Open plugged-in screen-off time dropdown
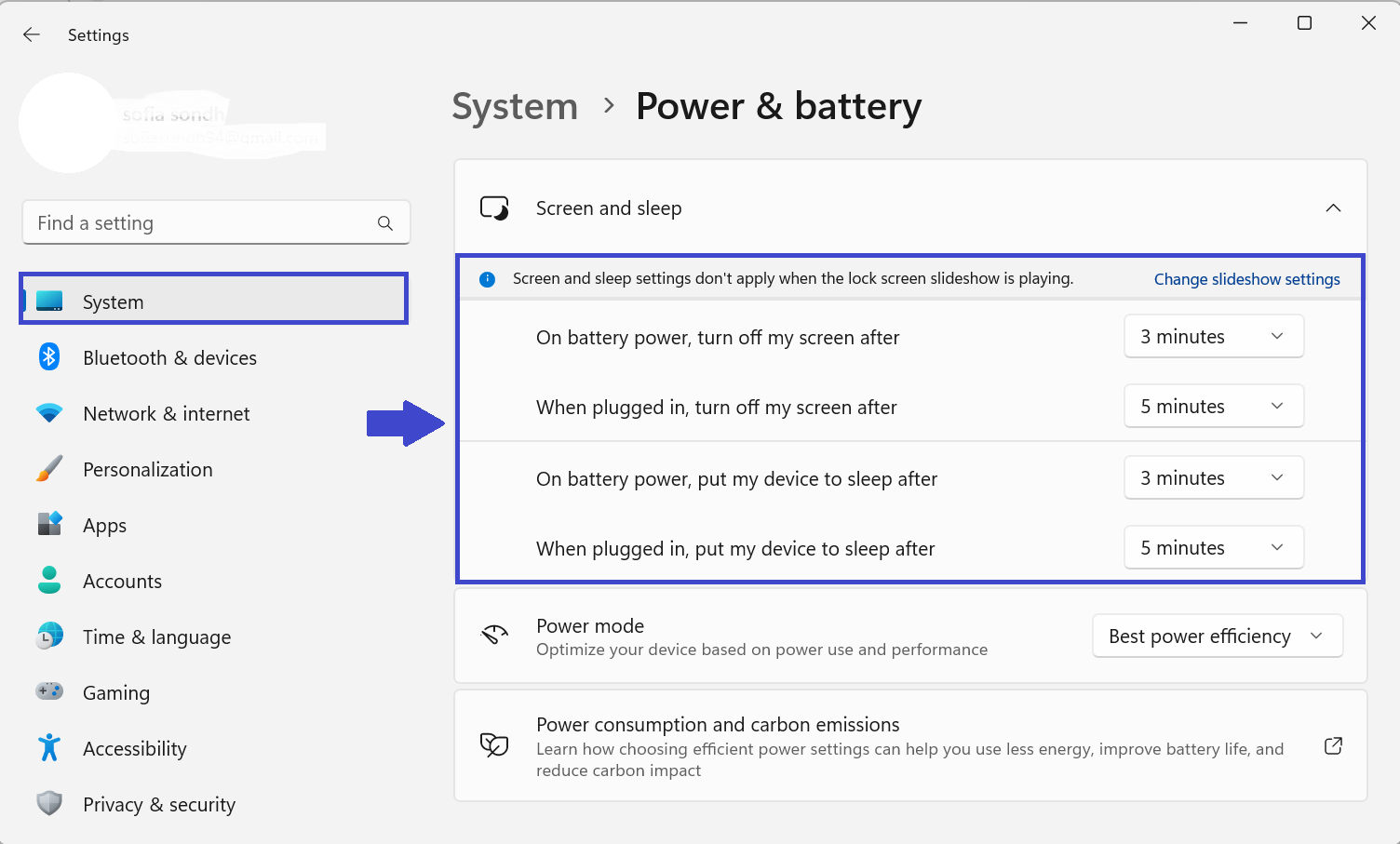This screenshot has width=1400, height=844. (1213, 407)
